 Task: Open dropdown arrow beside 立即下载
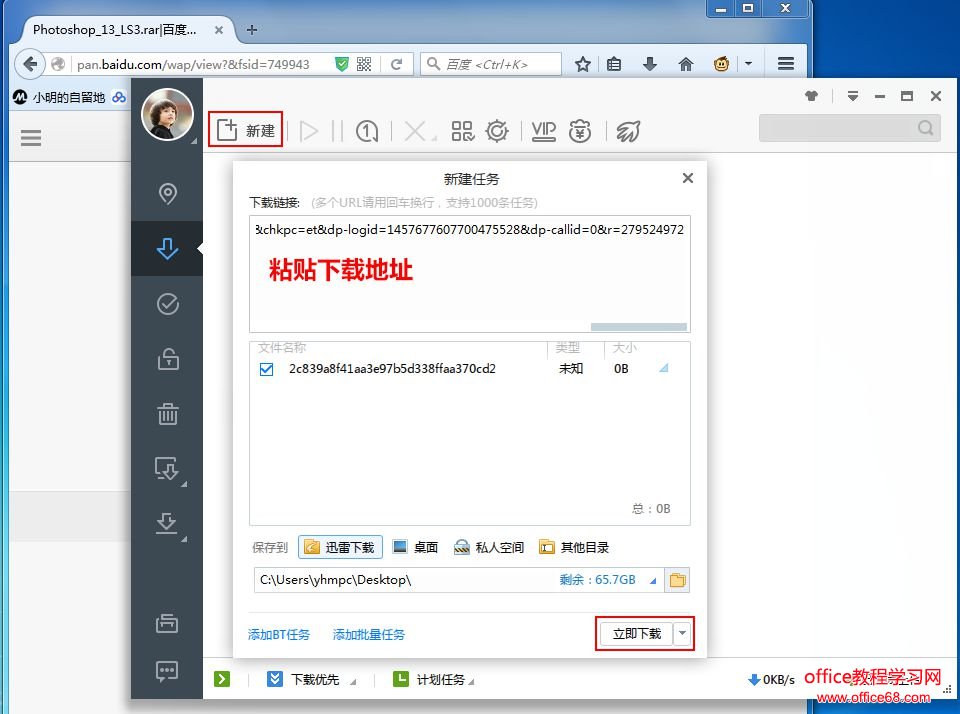click(683, 634)
